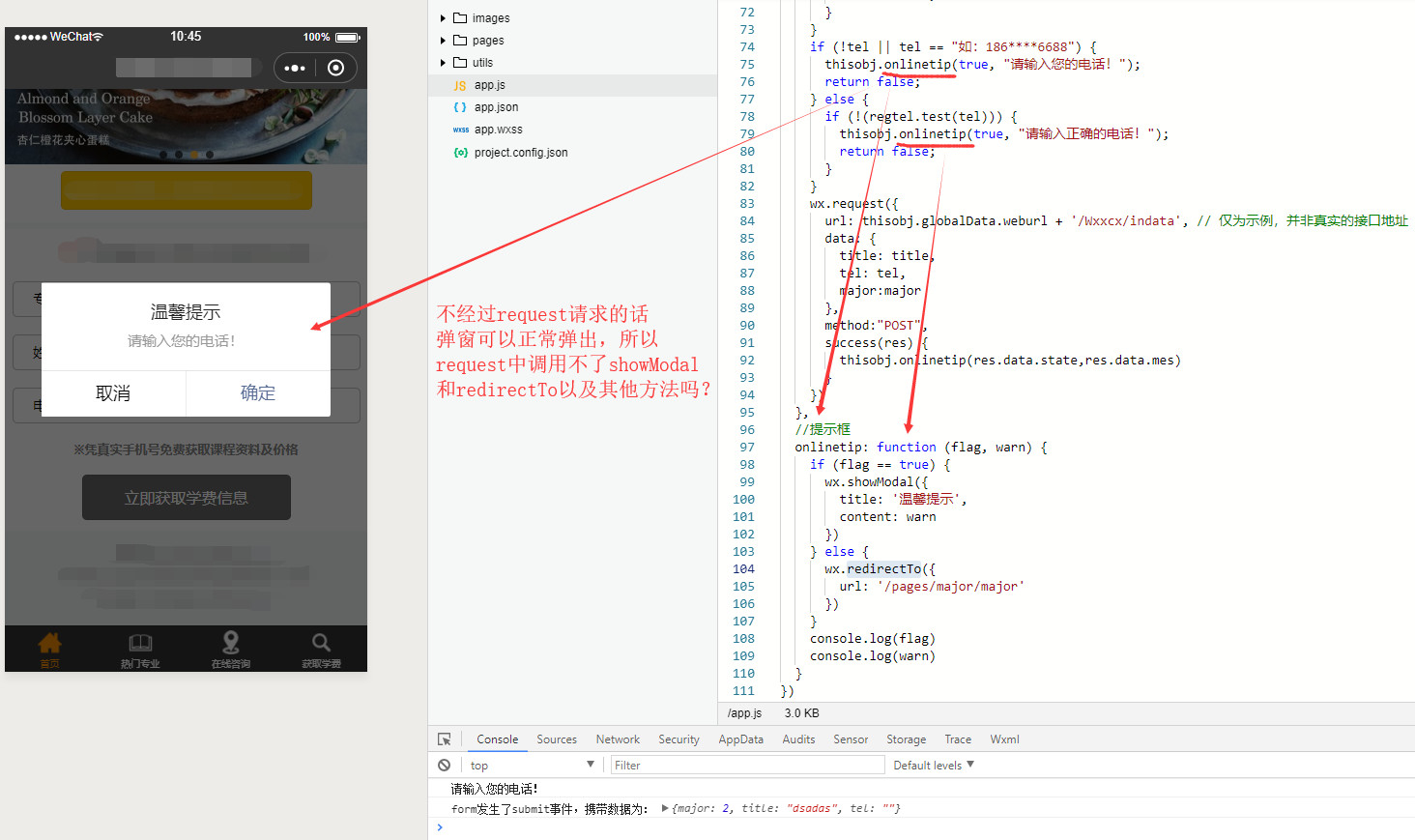1415x840 pixels.
Task: Click the braces icon of app.json
Action: pyautogui.click(x=460, y=107)
